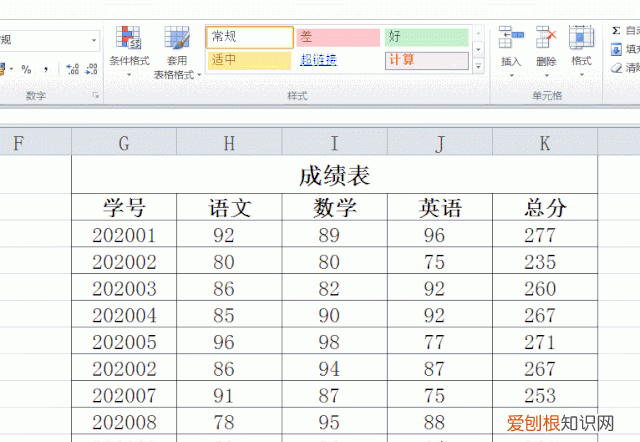640x442 pixels.
Task: Select total score cell 271
Action: (x=545, y=341)
